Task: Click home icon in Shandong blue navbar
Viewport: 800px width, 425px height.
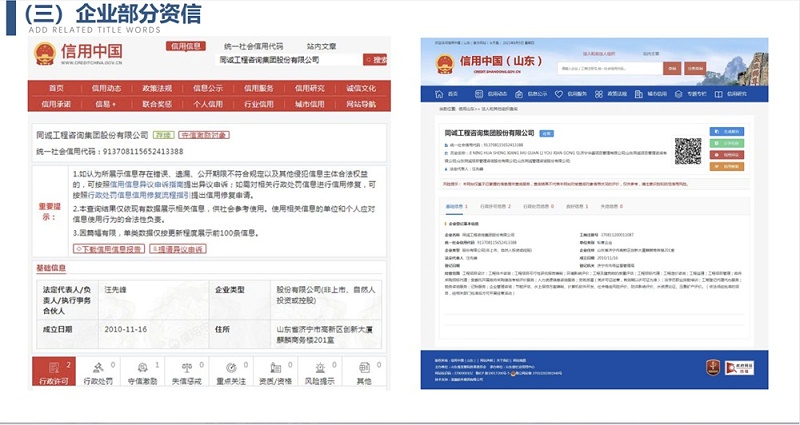Action: pos(439,94)
